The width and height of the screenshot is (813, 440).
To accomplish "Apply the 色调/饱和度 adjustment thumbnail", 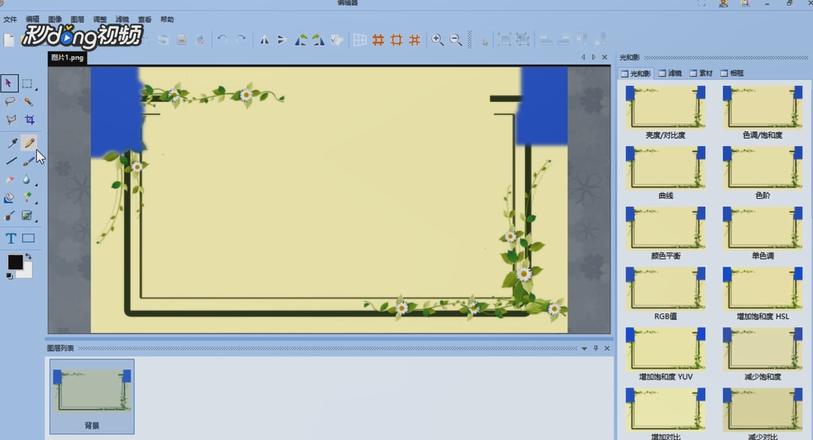I will (x=763, y=108).
